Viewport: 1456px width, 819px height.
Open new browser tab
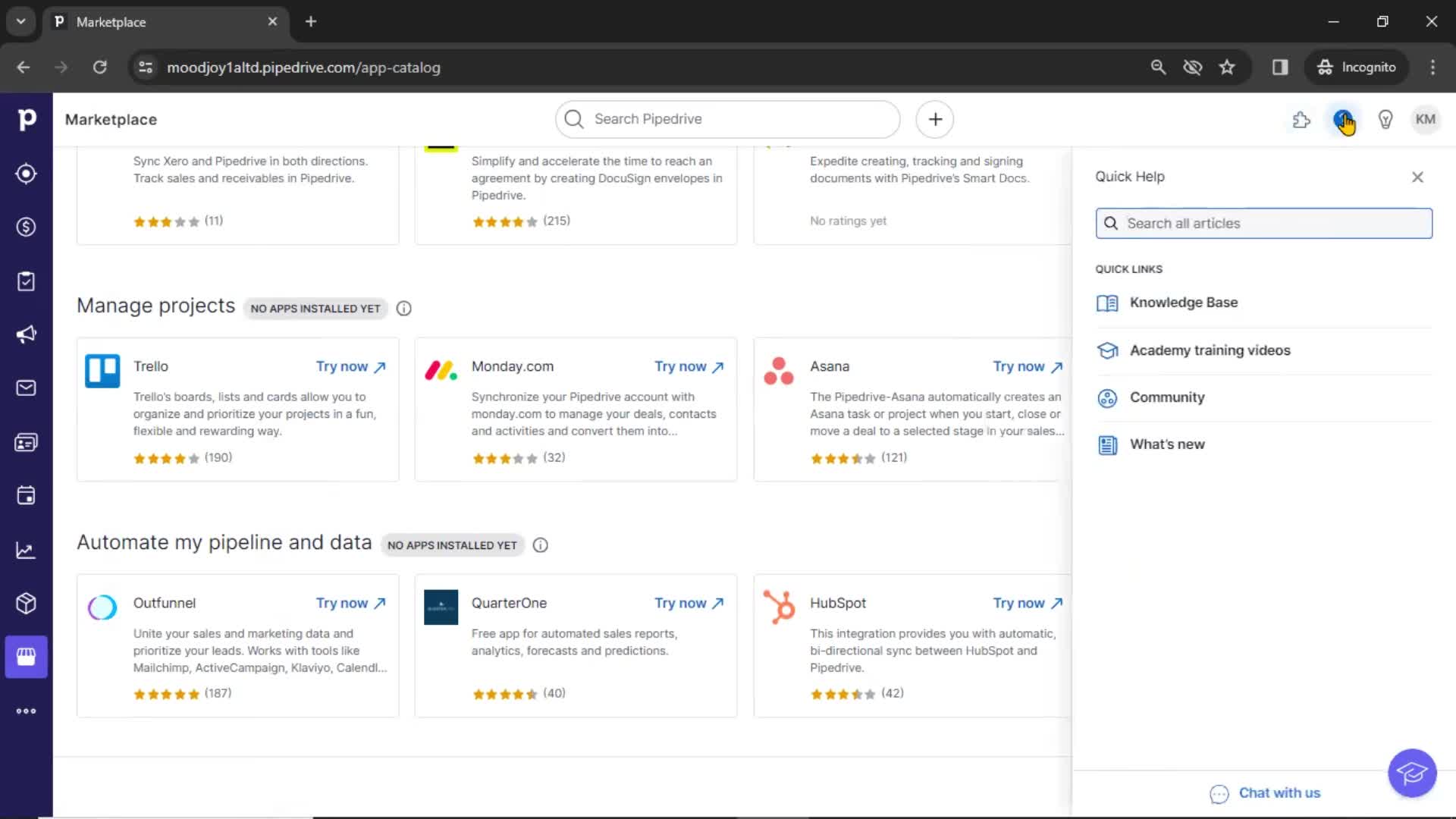[x=311, y=21]
